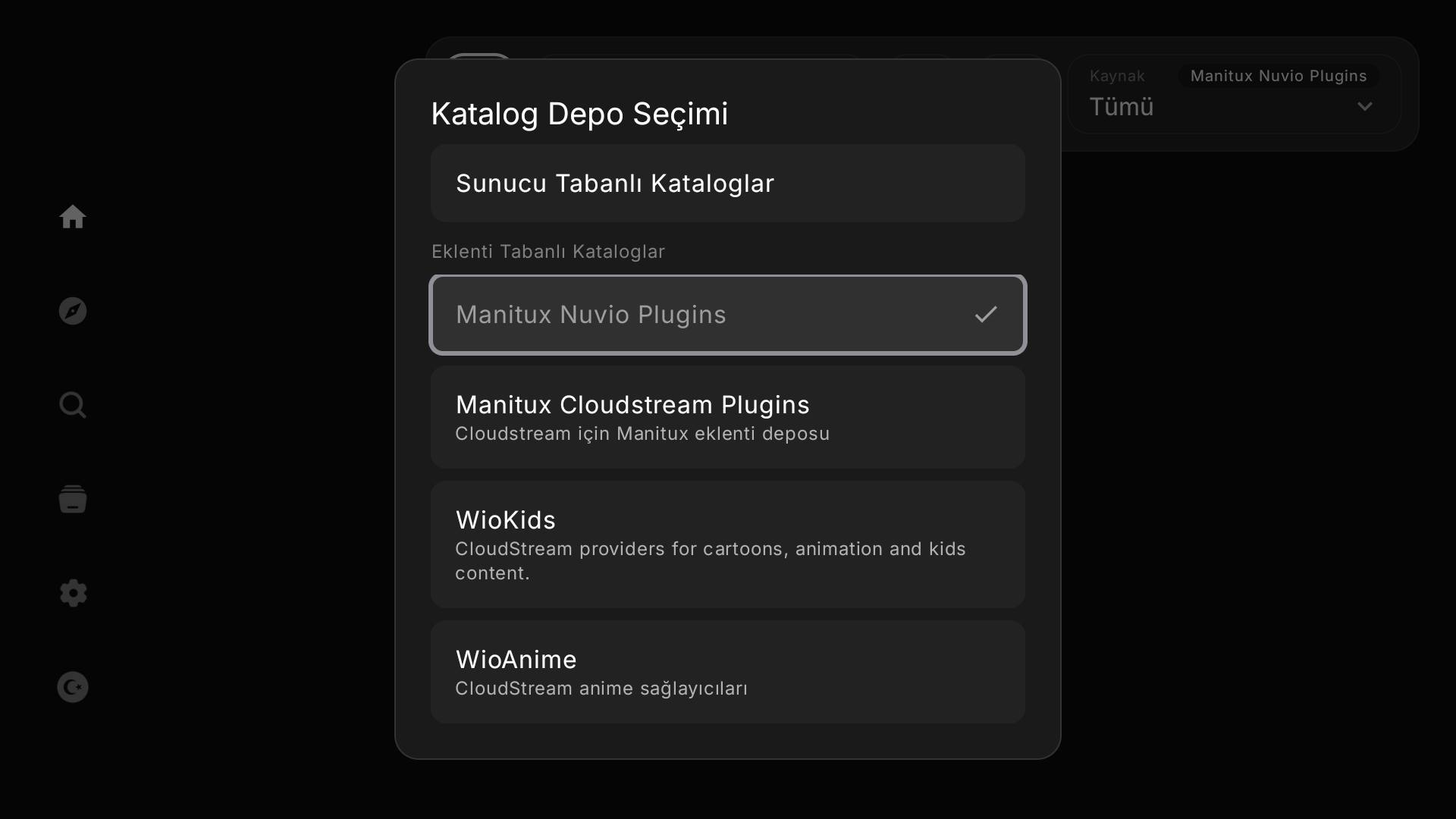Viewport: 1456px width, 819px height.
Task: Click the Manitux Nuvio Plugins badge
Action: pos(1279,76)
